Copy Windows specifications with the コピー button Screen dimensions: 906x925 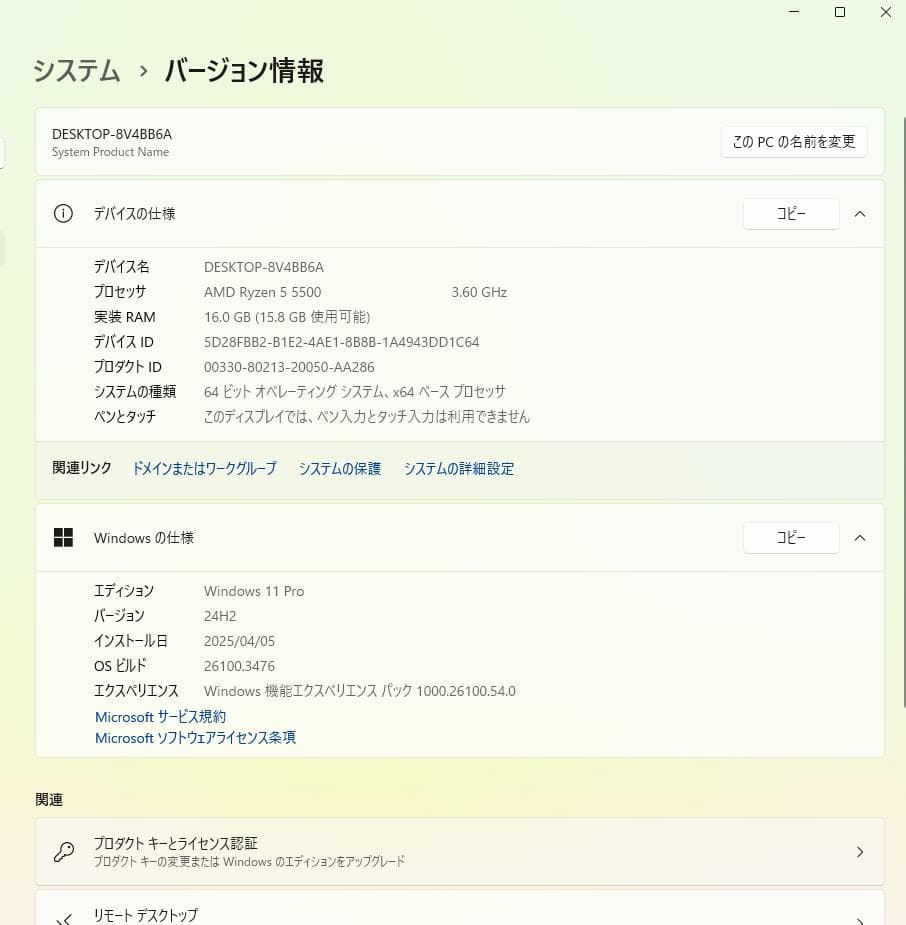coord(791,537)
